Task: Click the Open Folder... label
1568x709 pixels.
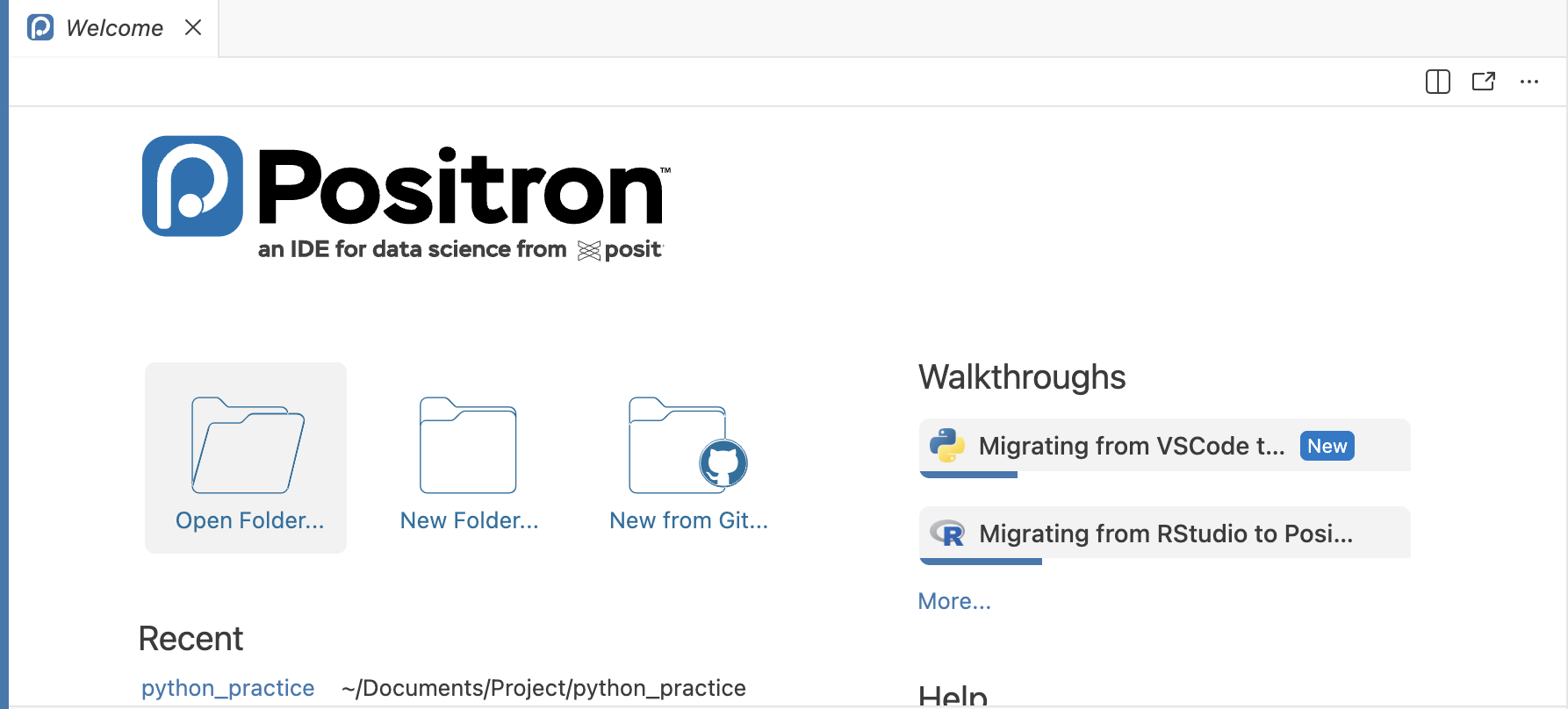Action: (249, 520)
